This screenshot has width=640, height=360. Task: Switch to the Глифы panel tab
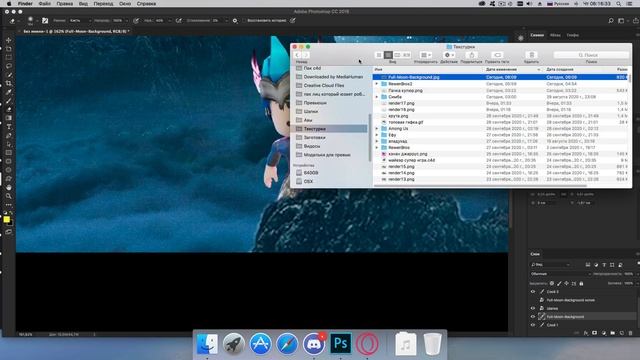[x=573, y=35]
